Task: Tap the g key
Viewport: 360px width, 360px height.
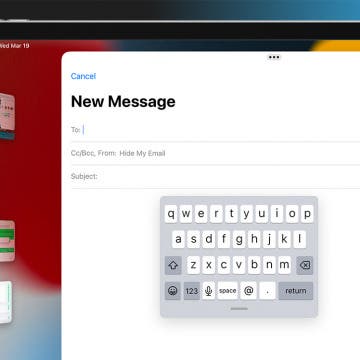Action: pos(239,239)
